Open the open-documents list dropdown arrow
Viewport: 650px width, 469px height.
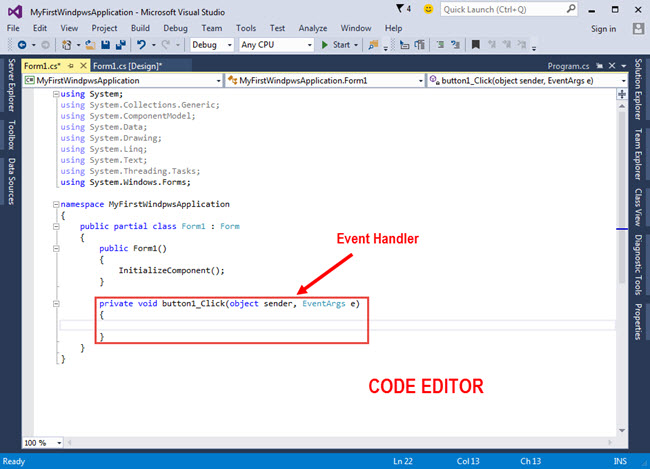624,66
